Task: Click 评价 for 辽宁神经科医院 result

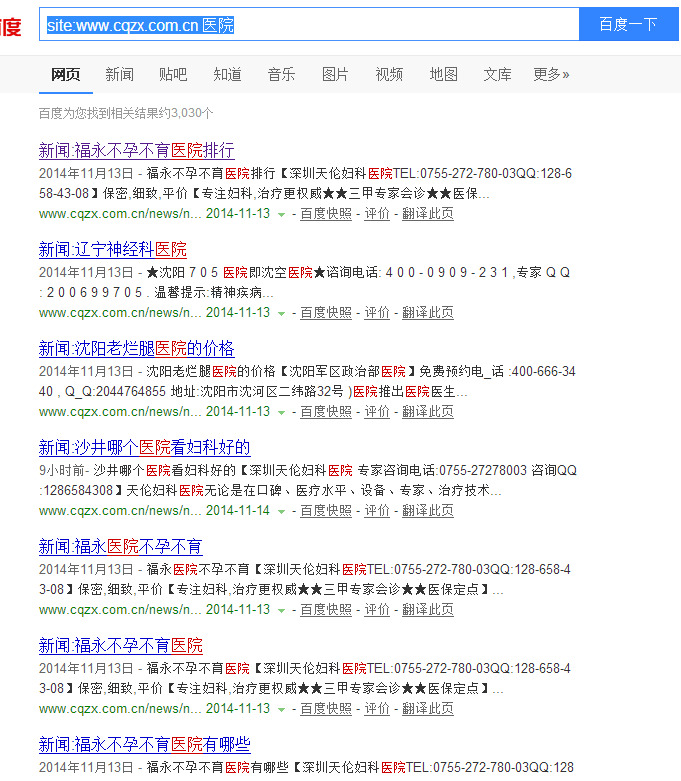Action: pos(377,313)
